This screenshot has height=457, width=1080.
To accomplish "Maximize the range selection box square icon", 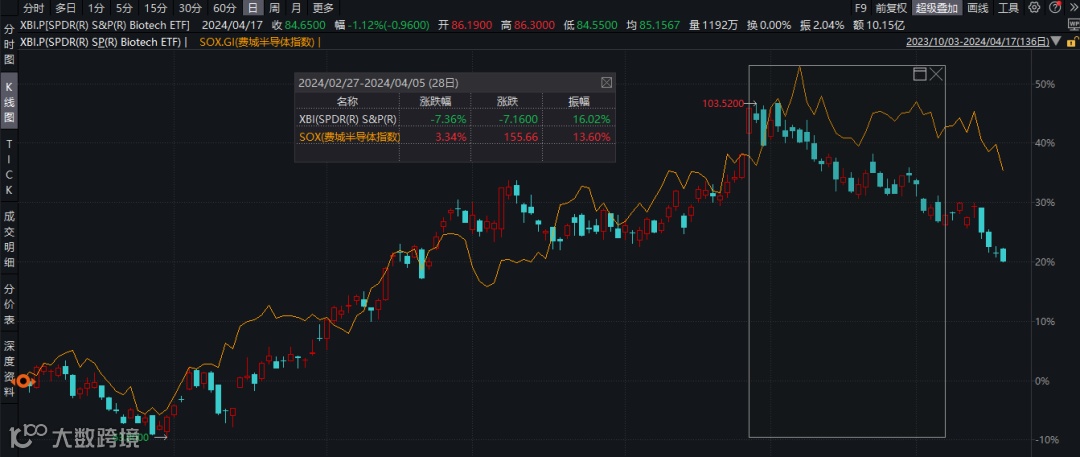I will click(920, 74).
